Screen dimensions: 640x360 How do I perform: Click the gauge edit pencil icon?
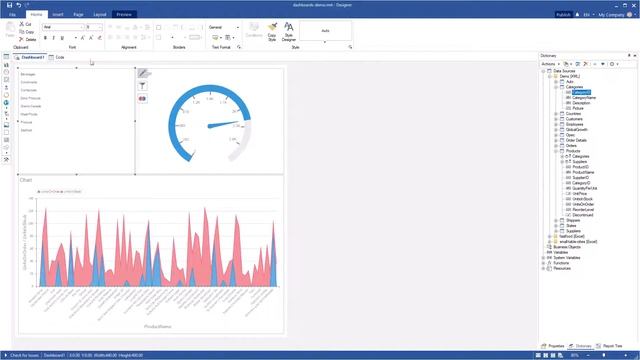(142, 73)
